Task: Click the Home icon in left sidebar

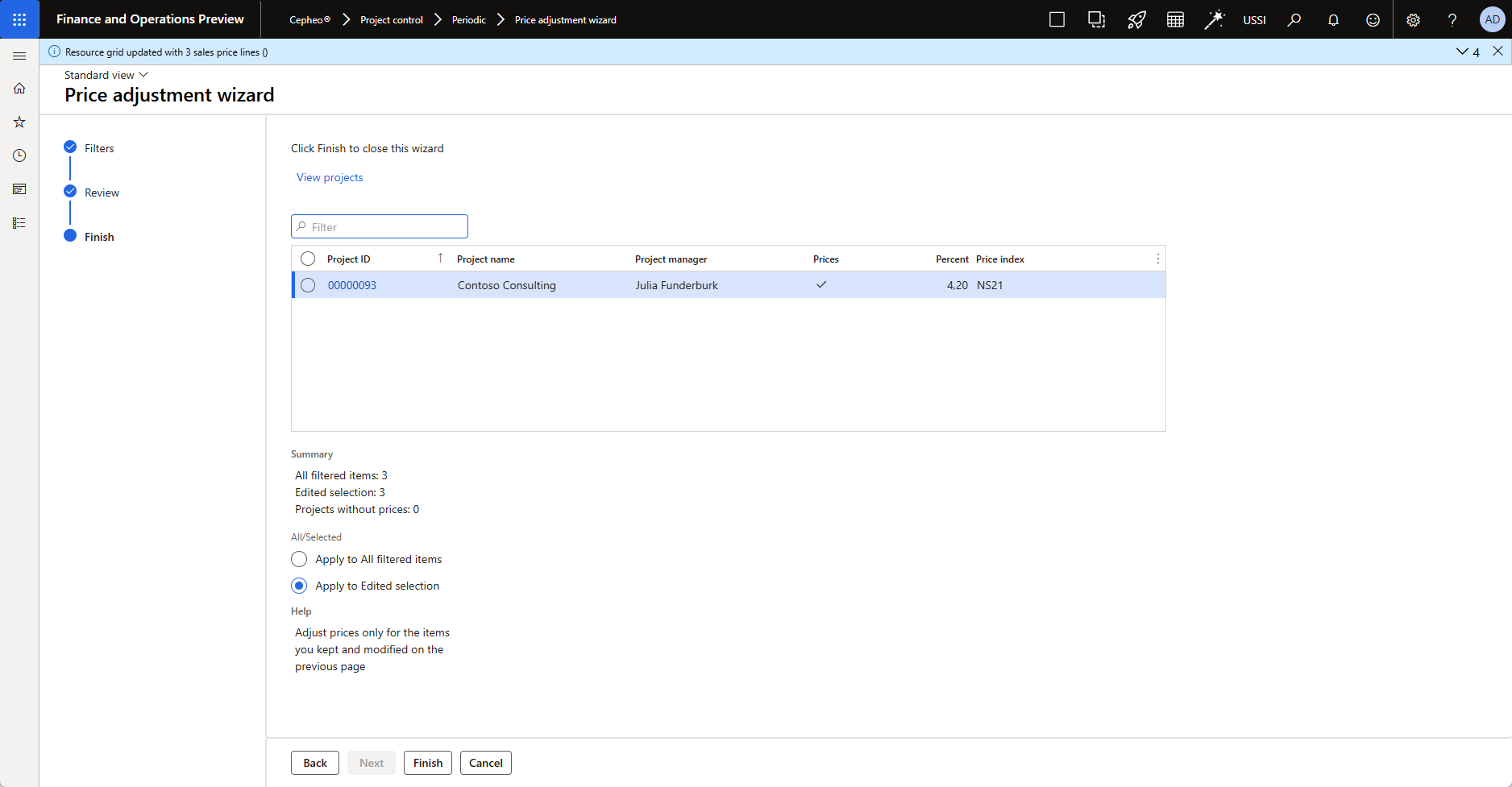Action: click(x=19, y=89)
